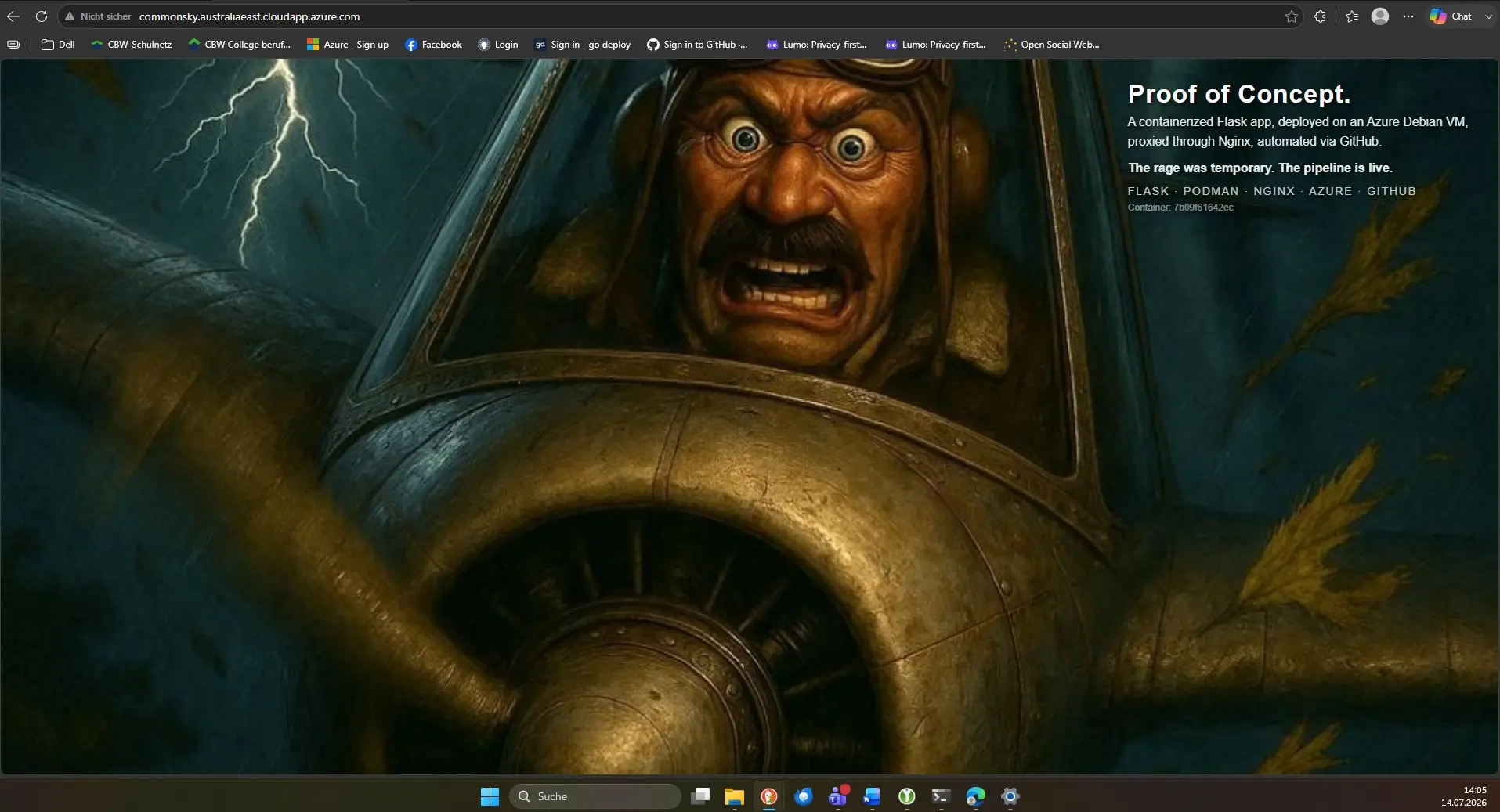Click the NGINX tag text
The height and width of the screenshot is (812, 1500).
tap(1274, 191)
